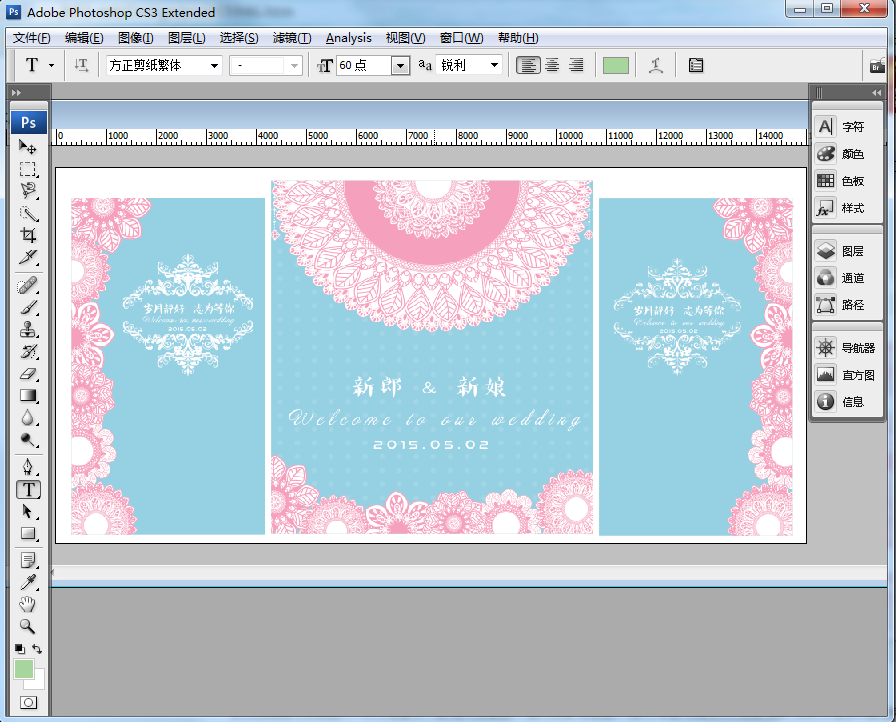Click the font size field showing 60 点
The height and width of the screenshot is (722, 896).
[x=364, y=65]
